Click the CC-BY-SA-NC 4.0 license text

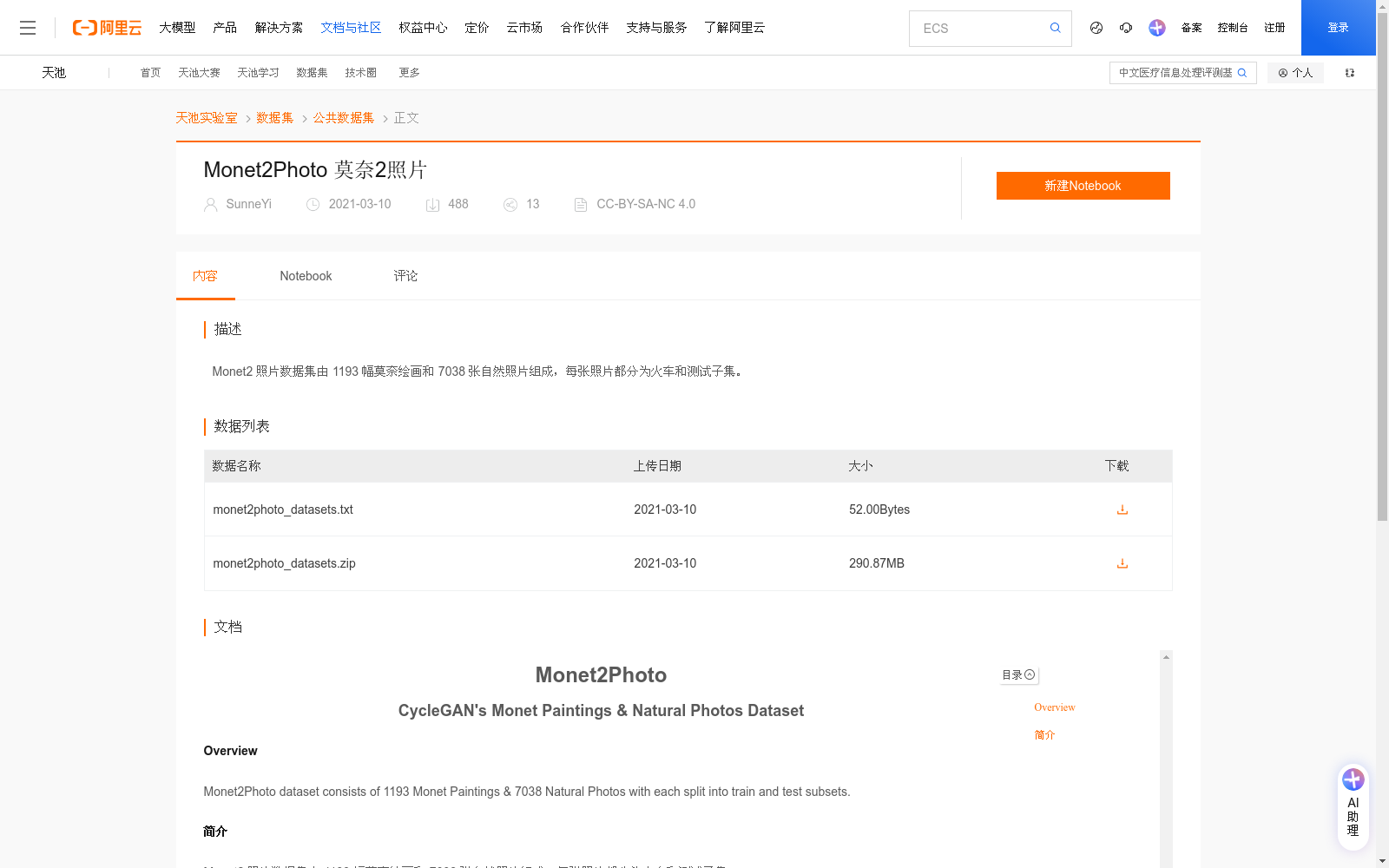[x=646, y=204]
